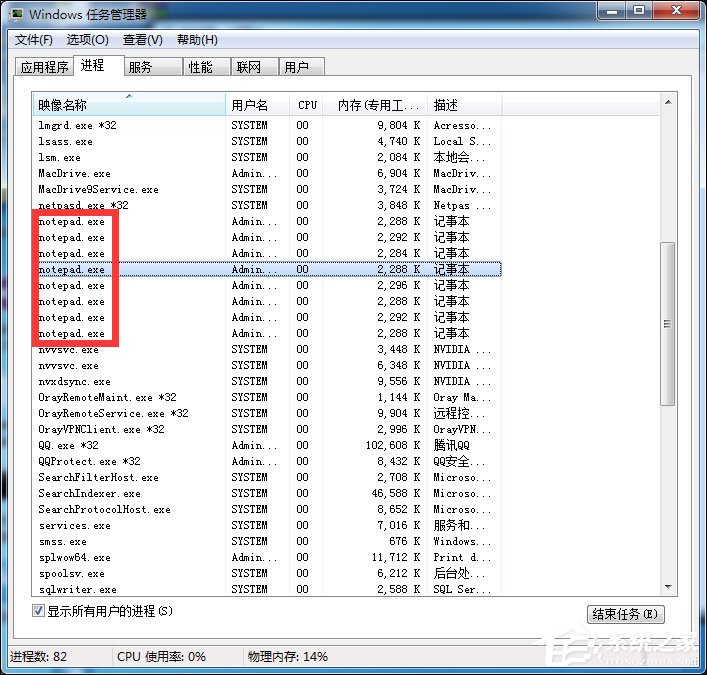Select the smss.exe process
The width and height of the screenshot is (707, 675).
(x=267, y=542)
